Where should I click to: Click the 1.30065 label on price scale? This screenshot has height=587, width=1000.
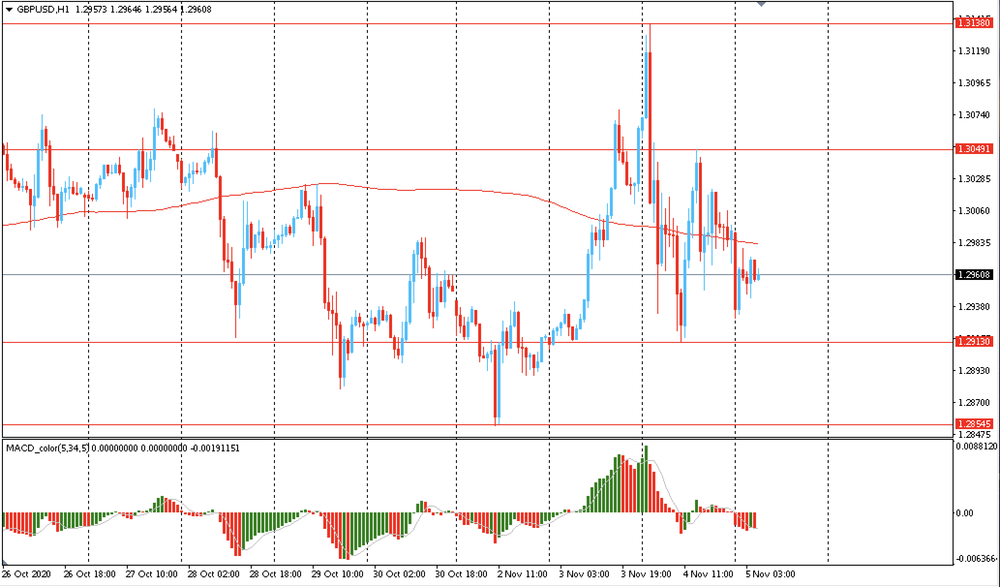(x=974, y=211)
